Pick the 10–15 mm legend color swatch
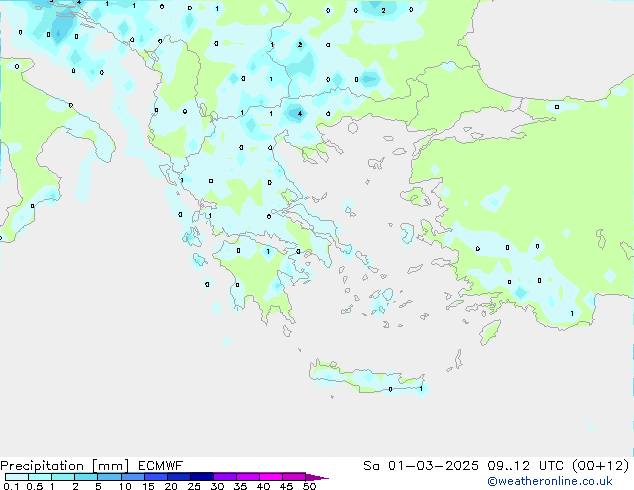The height and width of the screenshot is (490, 634). [x=133, y=477]
